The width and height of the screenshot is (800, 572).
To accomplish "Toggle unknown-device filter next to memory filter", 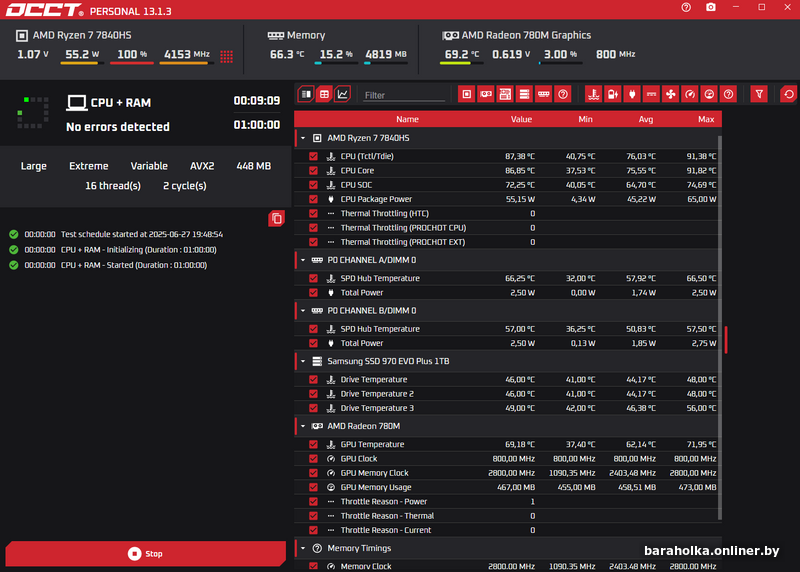I will [x=563, y=94].
